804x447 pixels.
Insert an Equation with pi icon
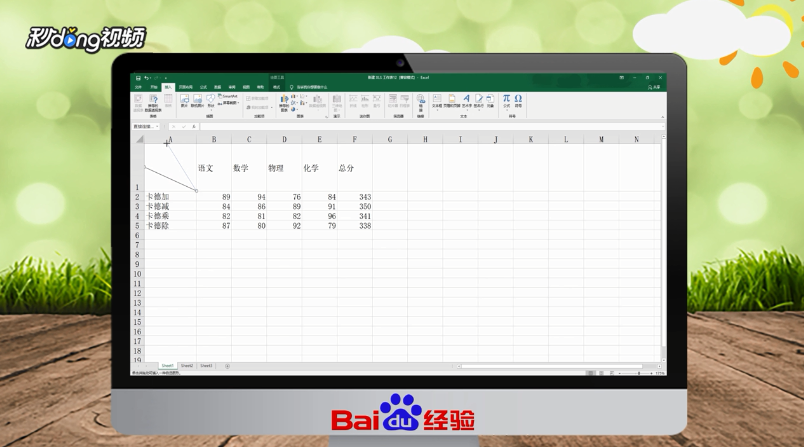tap(507, 101)
